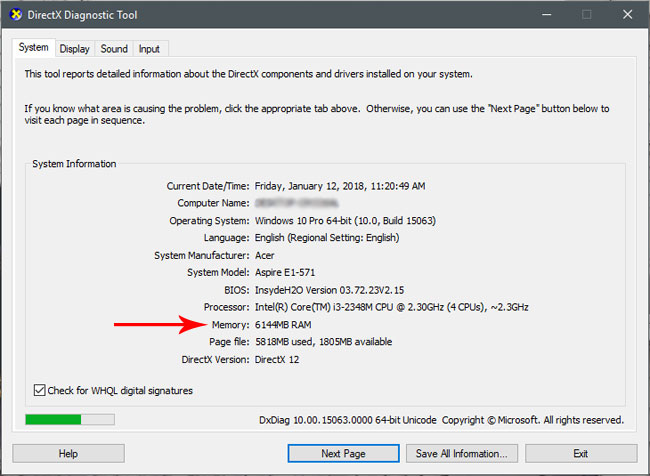
Task: Click Windows 10 Pro 64-bit operating system text
Action: (345, 221)
